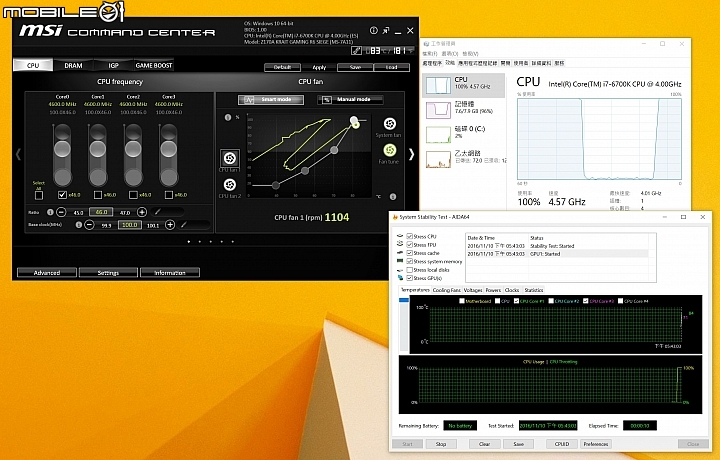Screen dimensions: 720x460
Task: Enable Motherboard temperature graph checkbox
Action: pos(462,301)
